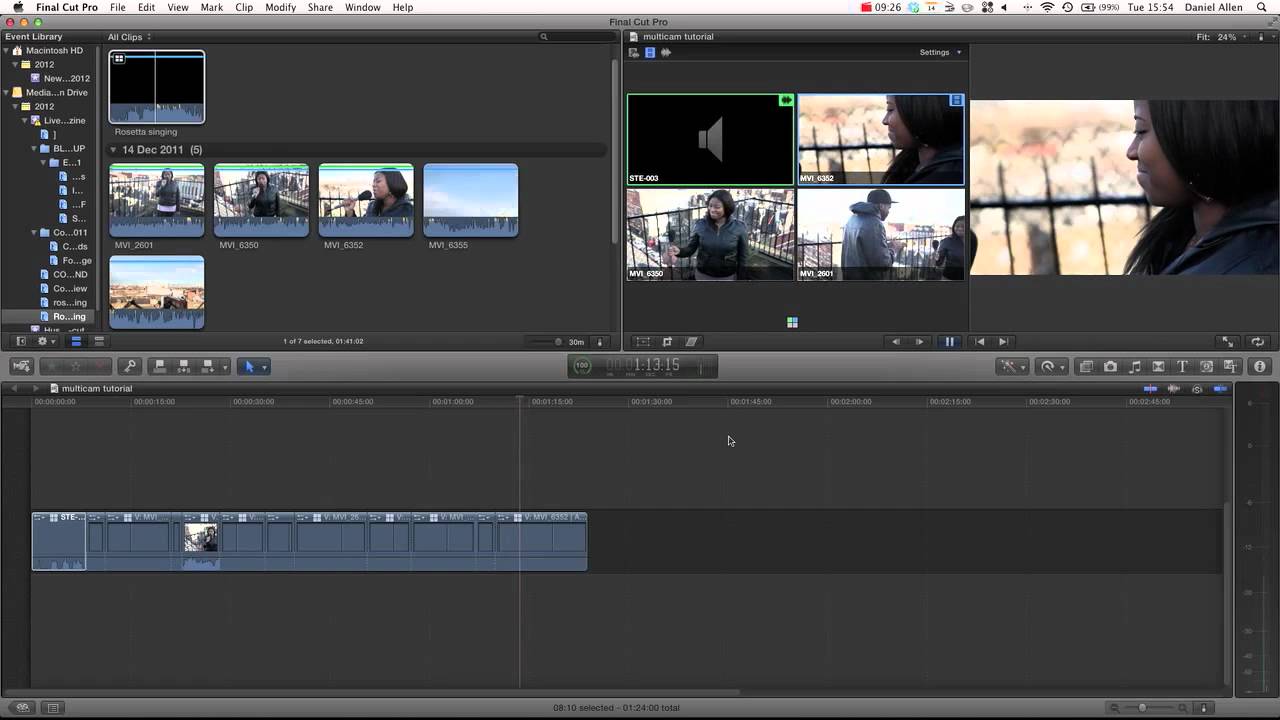Select the MVI_6355 clip thumbnail
This screenshot has height=720, width=1280.
tap(471, 200)
